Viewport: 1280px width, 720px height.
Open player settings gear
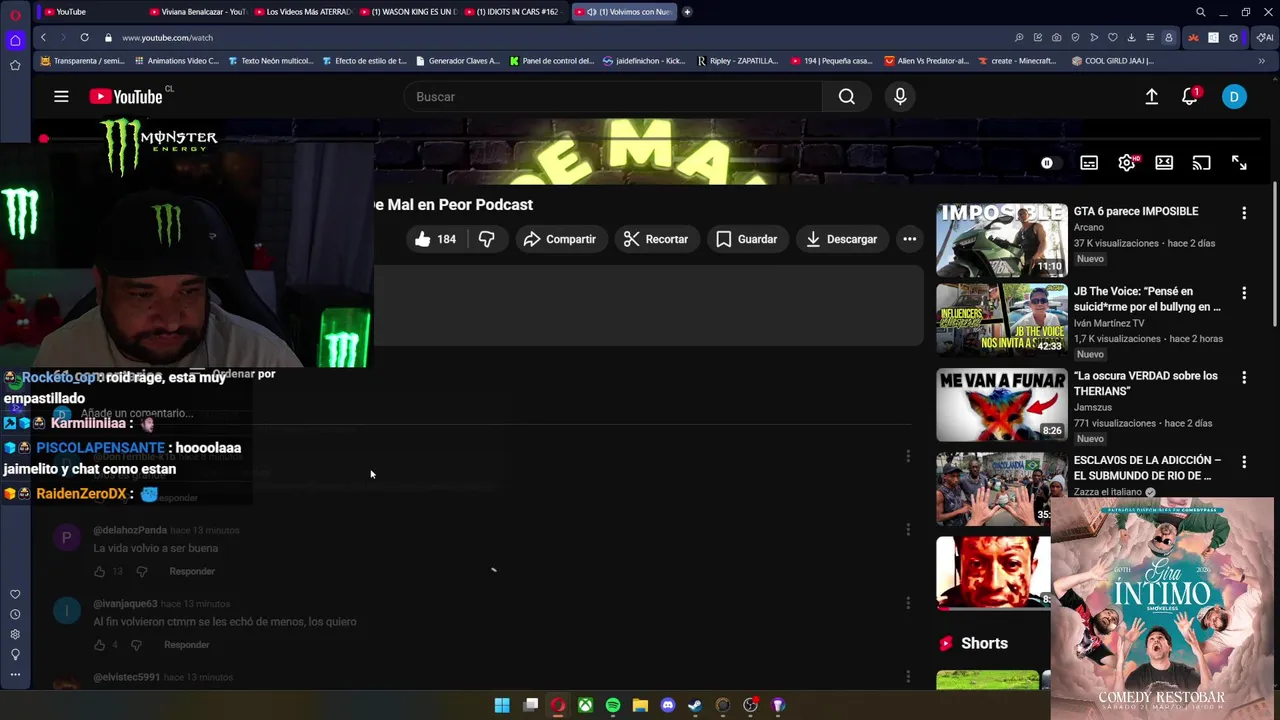(1127, 163)
